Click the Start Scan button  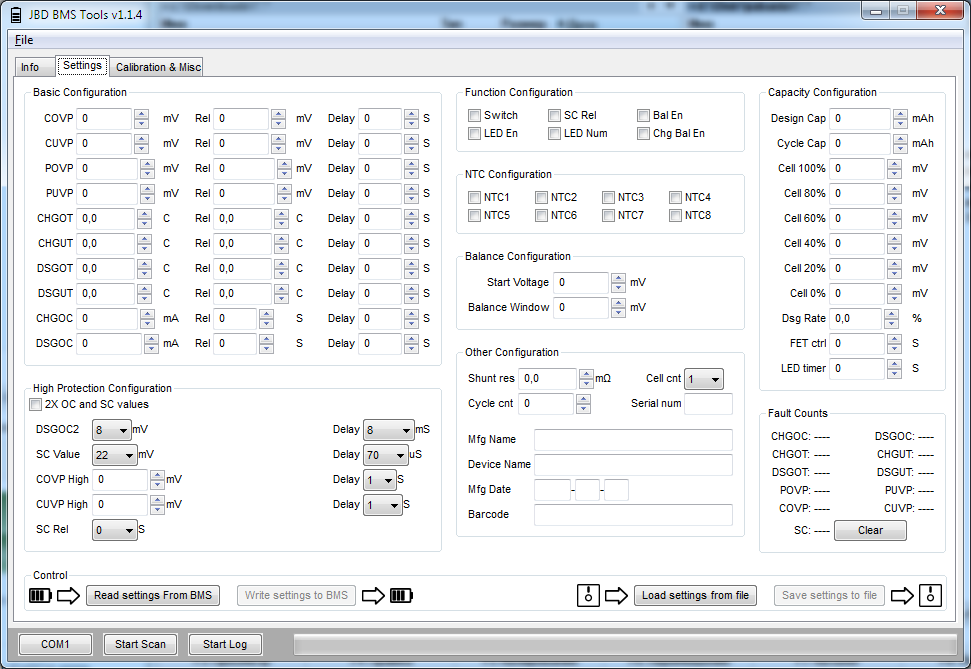pos(140,644)
